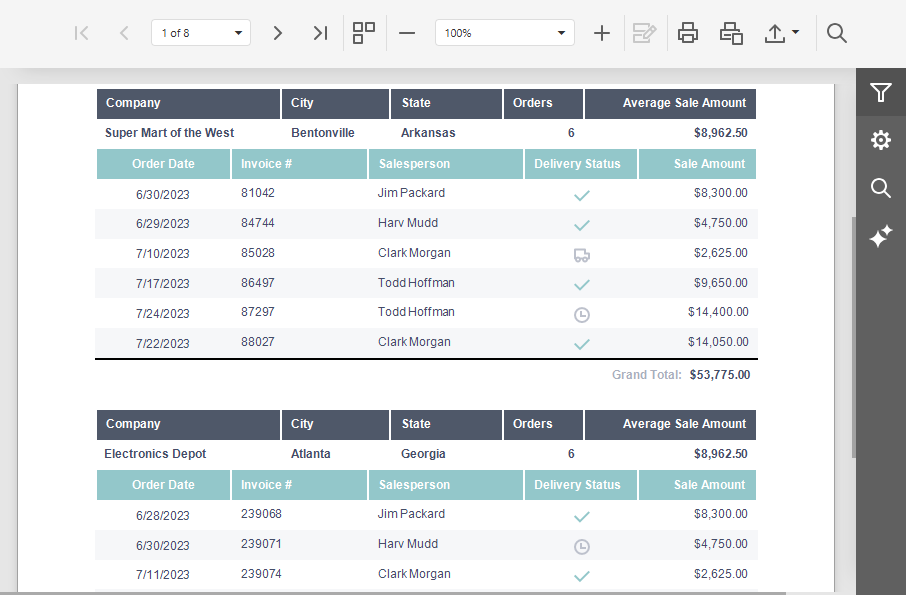
Task: Export the report with upload icon
Action: click(775, 33)
